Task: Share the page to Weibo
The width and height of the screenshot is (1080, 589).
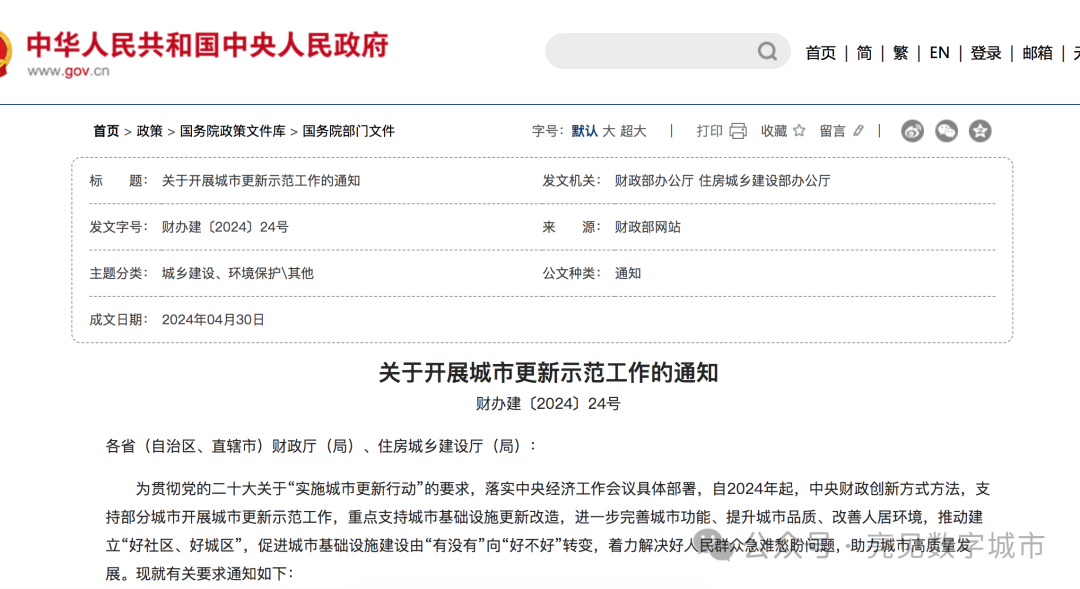Action: click(x=911, y=131)
